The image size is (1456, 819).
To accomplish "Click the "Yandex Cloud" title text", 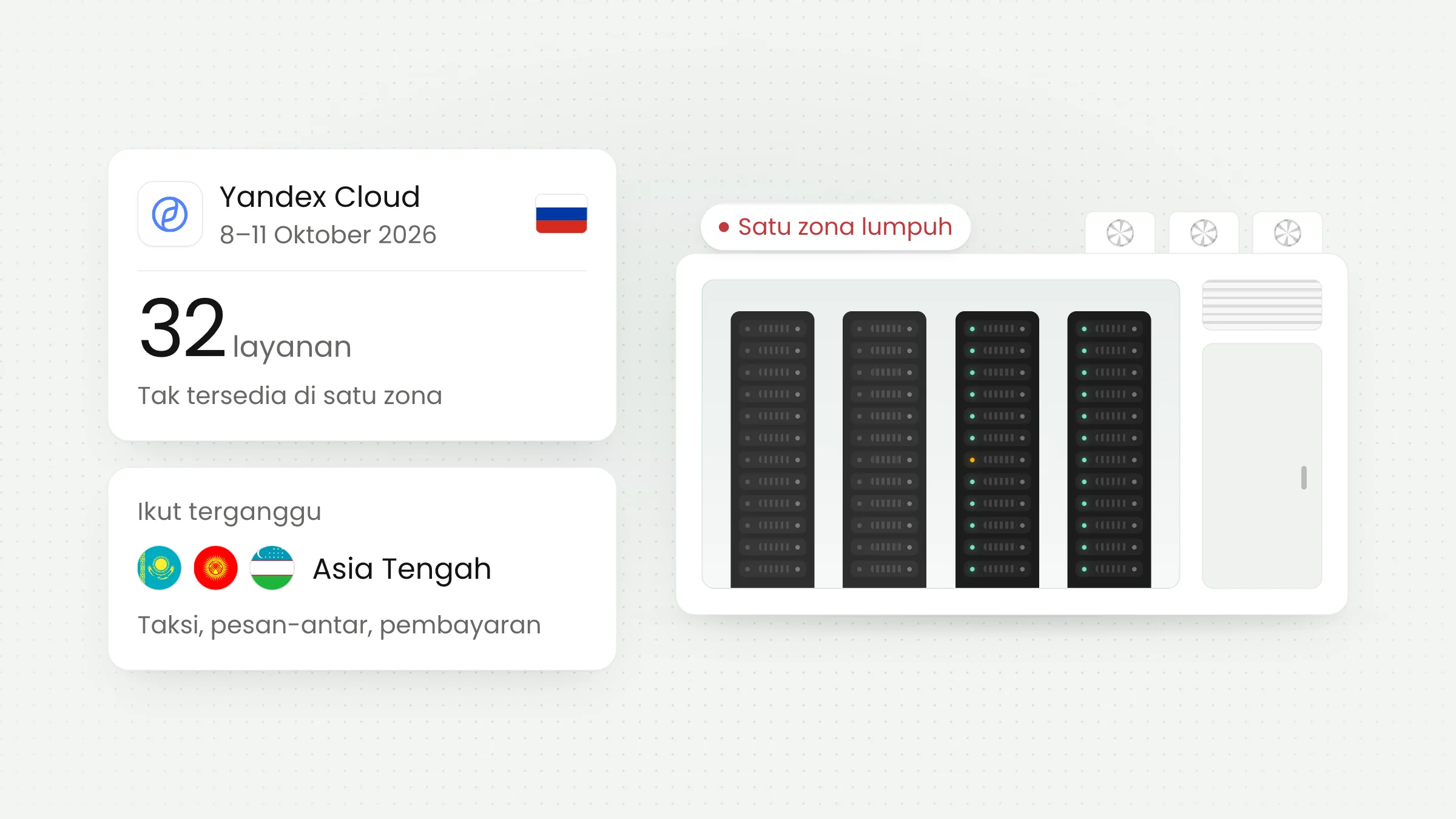I will 320,197.
